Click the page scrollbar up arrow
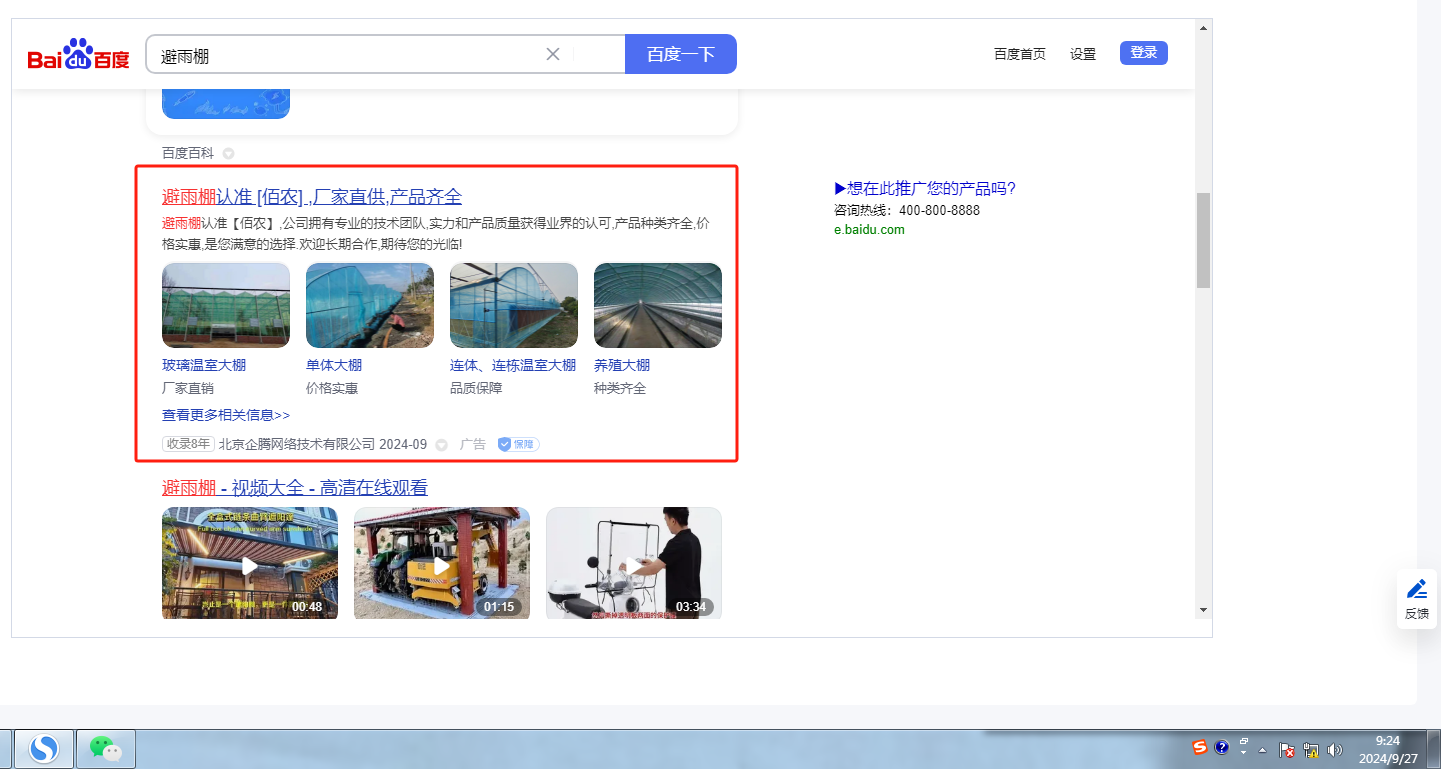The width and height of the screenshot is (1441, 769). (1203, 28)
